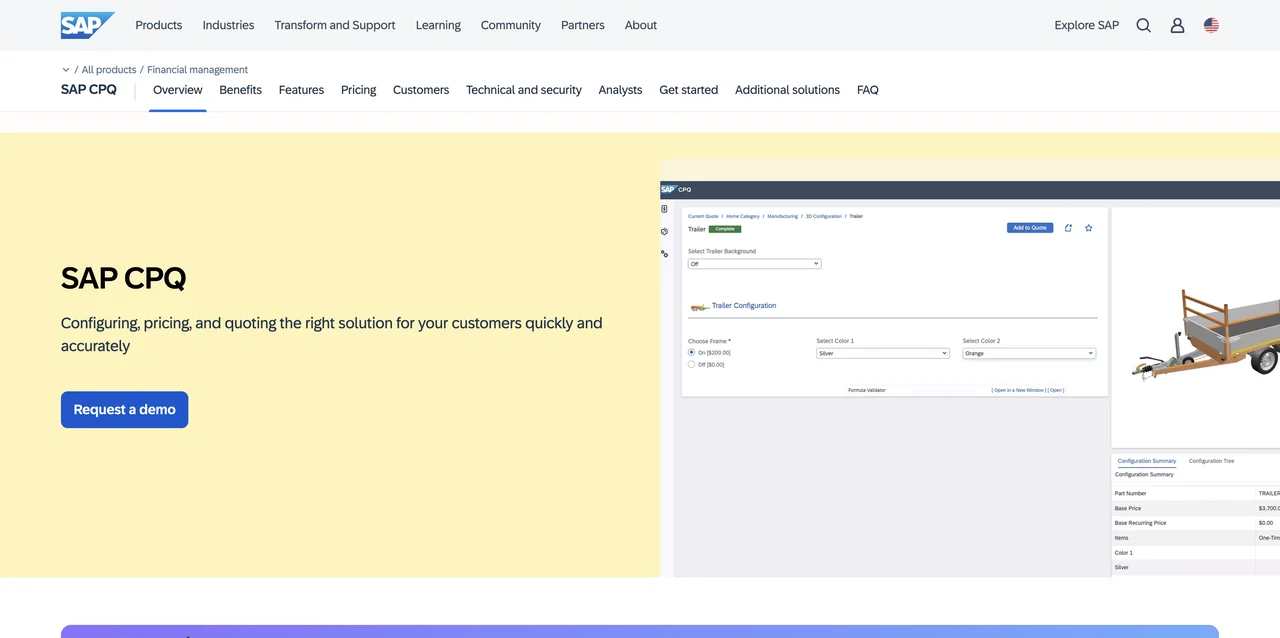
Task: Open the Select Color 1 Silver dropdown
Action: (x=882, y=353)
